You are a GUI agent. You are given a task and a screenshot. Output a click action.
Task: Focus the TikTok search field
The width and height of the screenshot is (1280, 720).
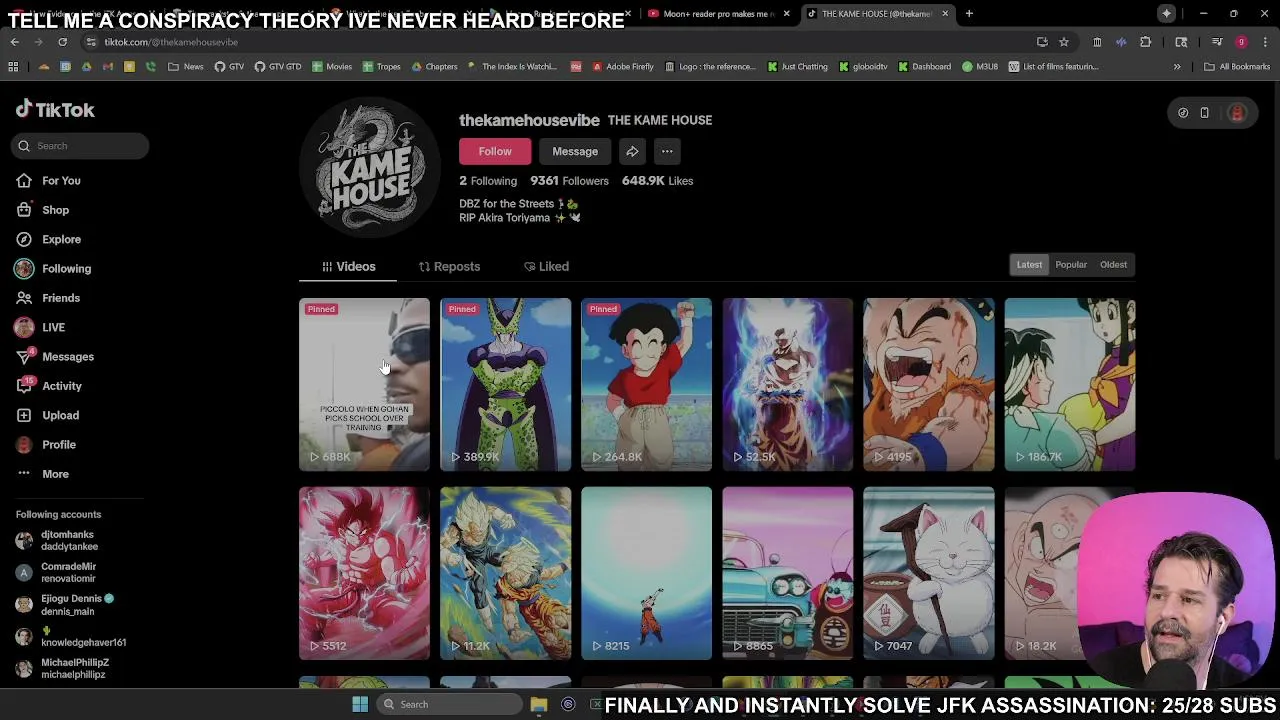click(x=82, y=146)
